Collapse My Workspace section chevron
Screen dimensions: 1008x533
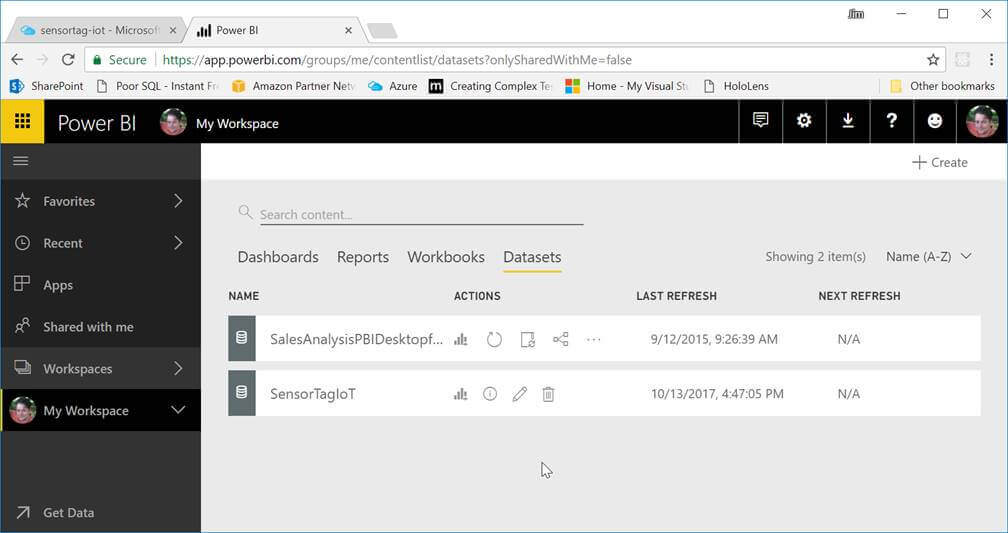coord(178,410)
